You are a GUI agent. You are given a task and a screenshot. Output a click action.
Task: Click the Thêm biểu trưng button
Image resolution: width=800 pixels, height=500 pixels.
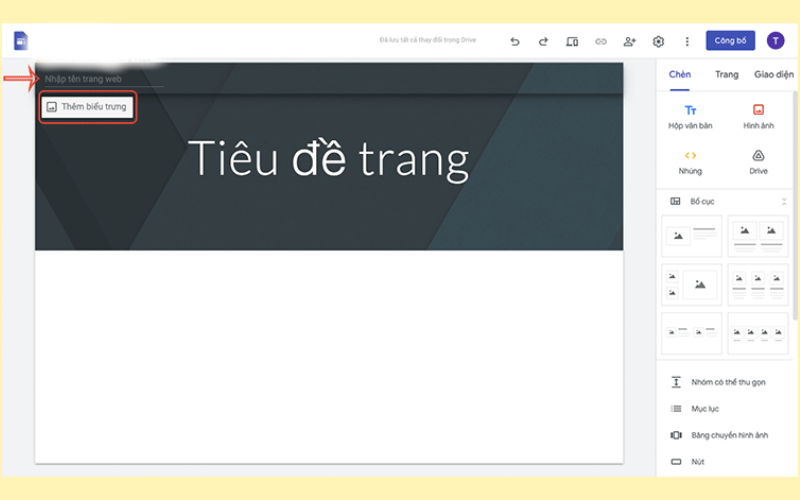pos(87,106)
